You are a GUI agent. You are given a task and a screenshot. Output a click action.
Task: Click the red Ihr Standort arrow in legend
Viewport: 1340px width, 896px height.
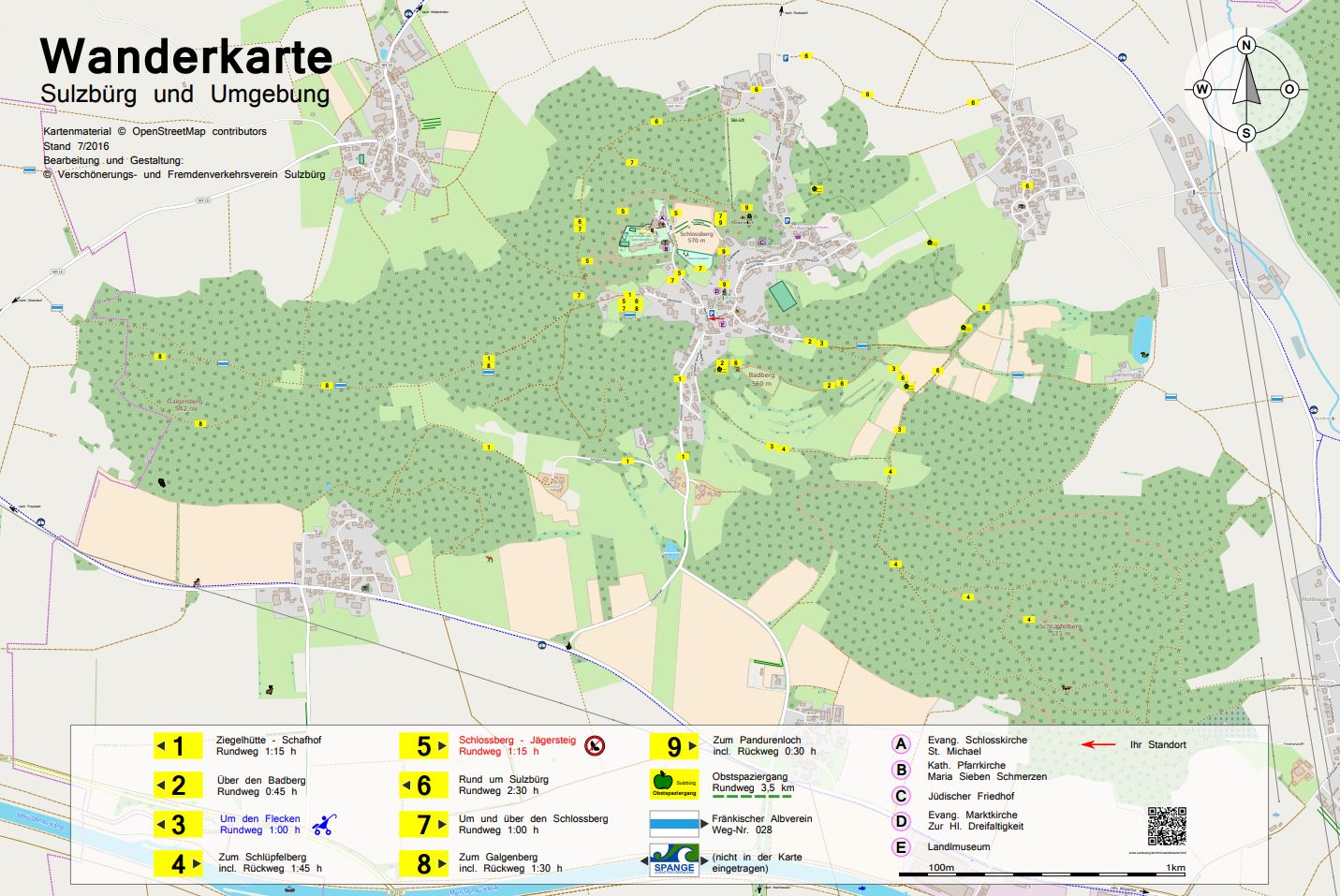coord(1098,745)
